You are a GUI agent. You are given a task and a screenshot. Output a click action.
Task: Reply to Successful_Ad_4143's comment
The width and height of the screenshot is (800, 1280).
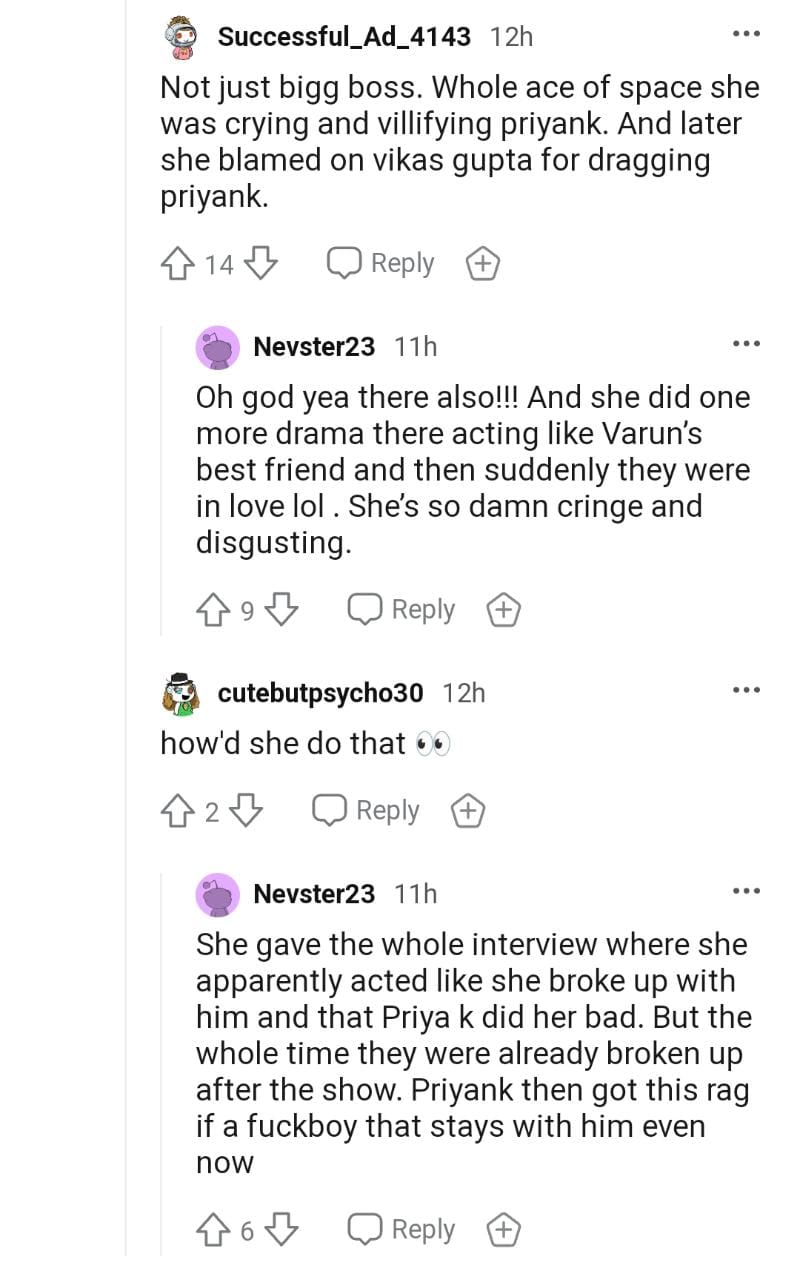click(382, 264)
